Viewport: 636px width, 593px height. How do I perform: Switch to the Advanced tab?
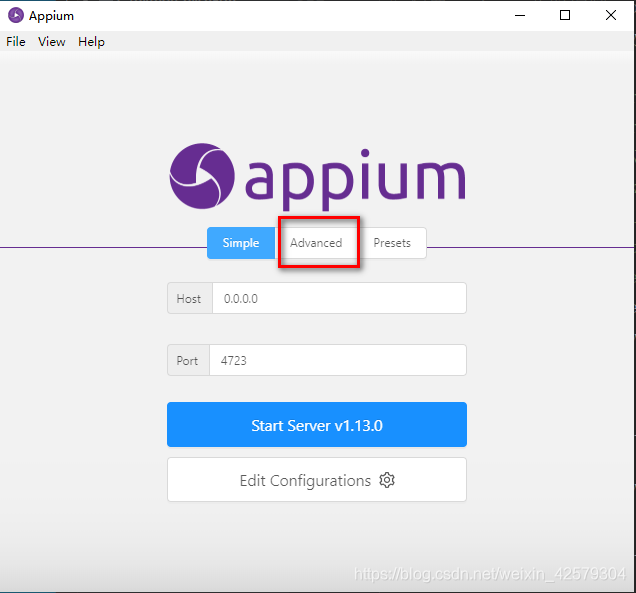(316, 243)
